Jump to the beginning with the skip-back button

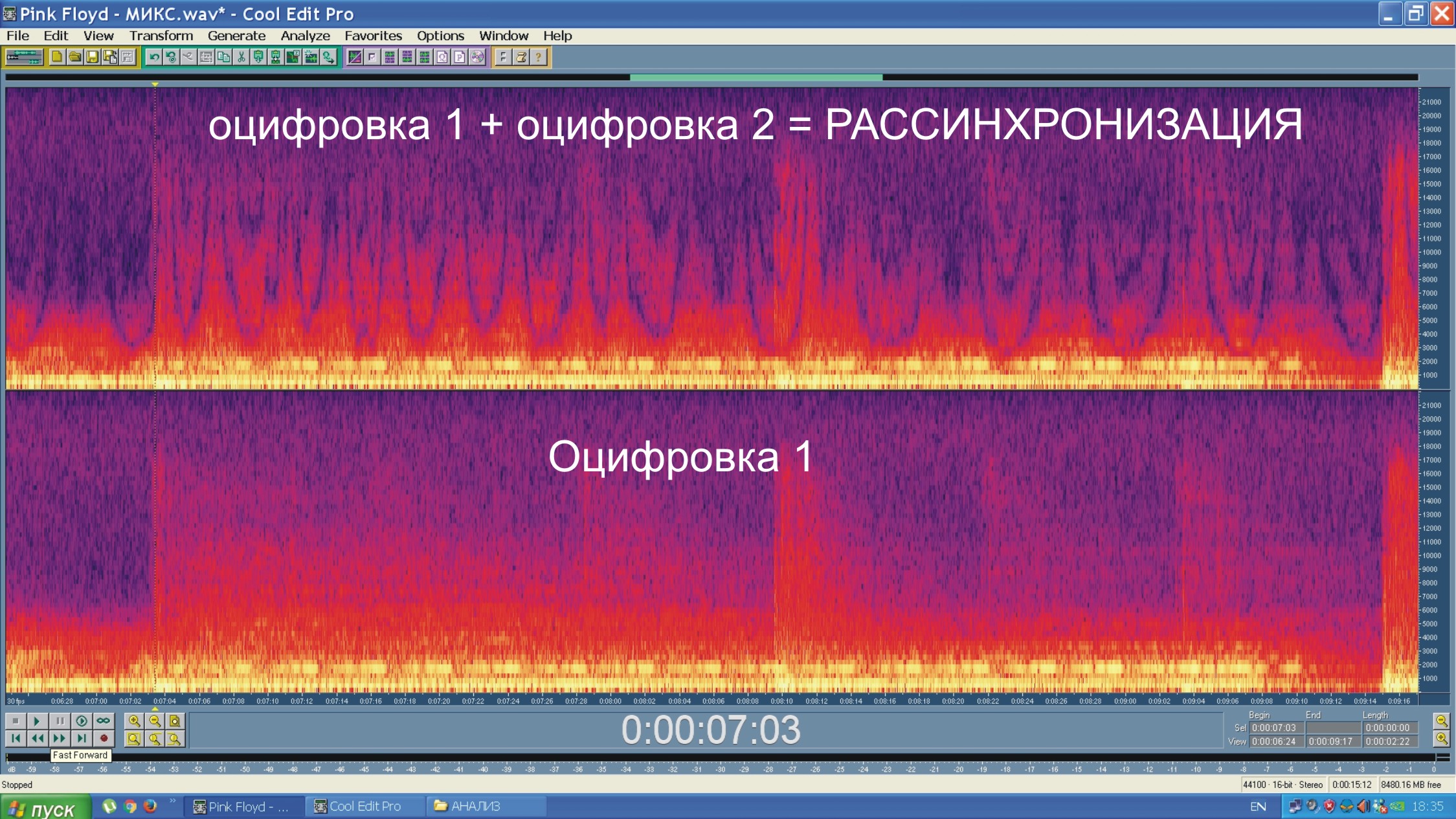pyautogui.click(x=16, y=738)
